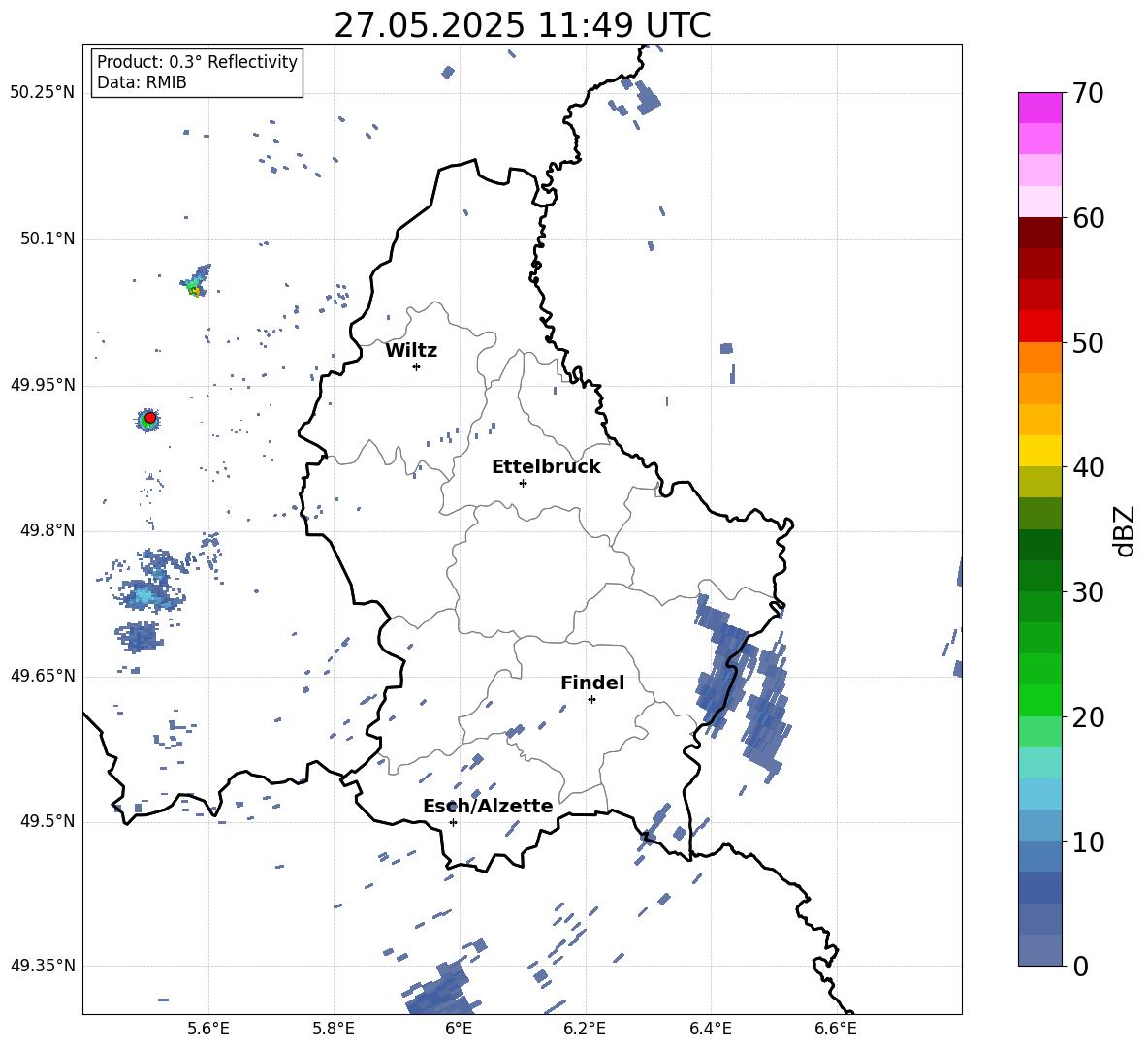Click the colorbar value 50

(1088, 342)
